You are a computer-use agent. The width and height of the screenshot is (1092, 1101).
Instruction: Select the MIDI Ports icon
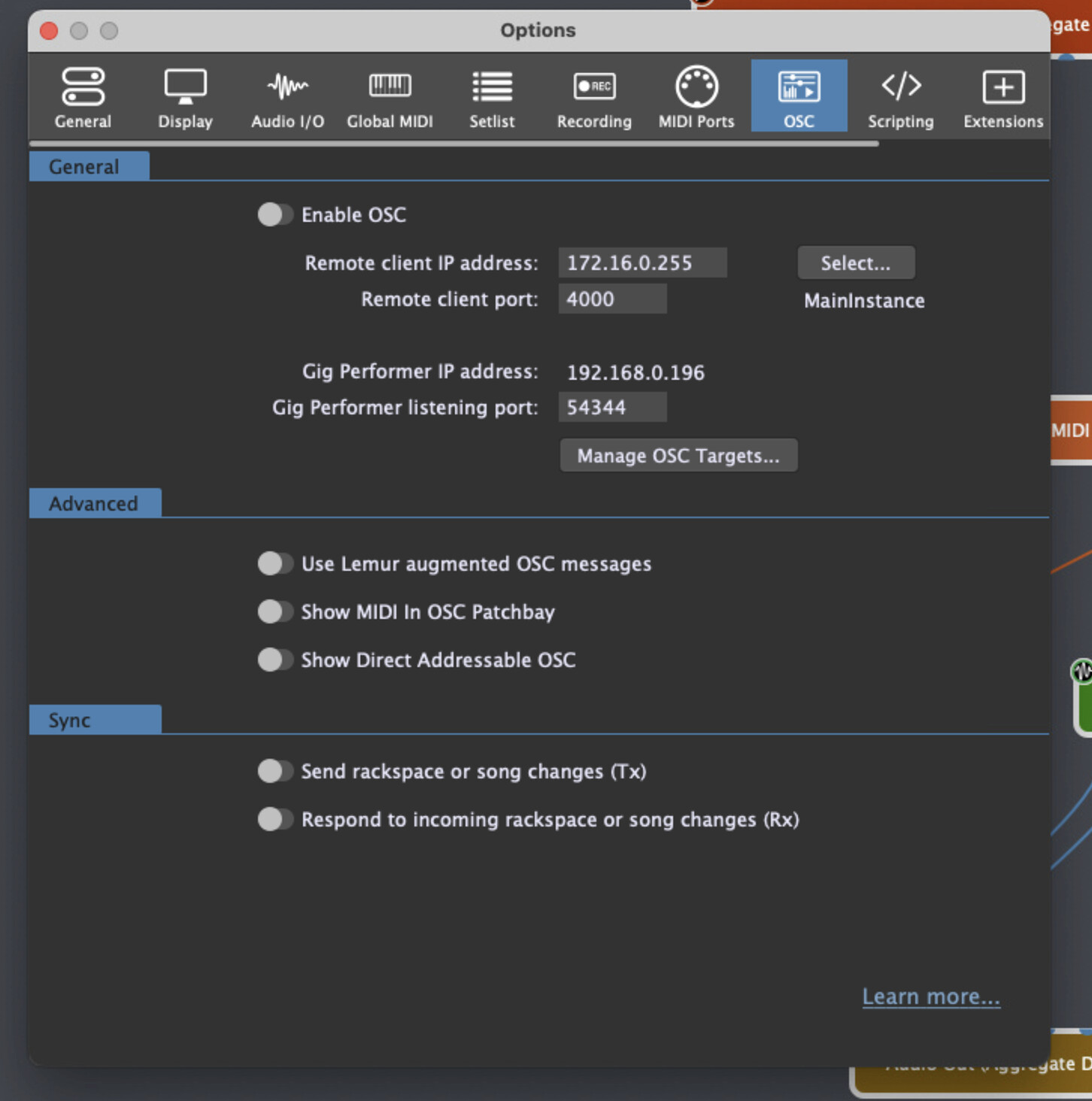pyautogui.click(x=696, y=88)
